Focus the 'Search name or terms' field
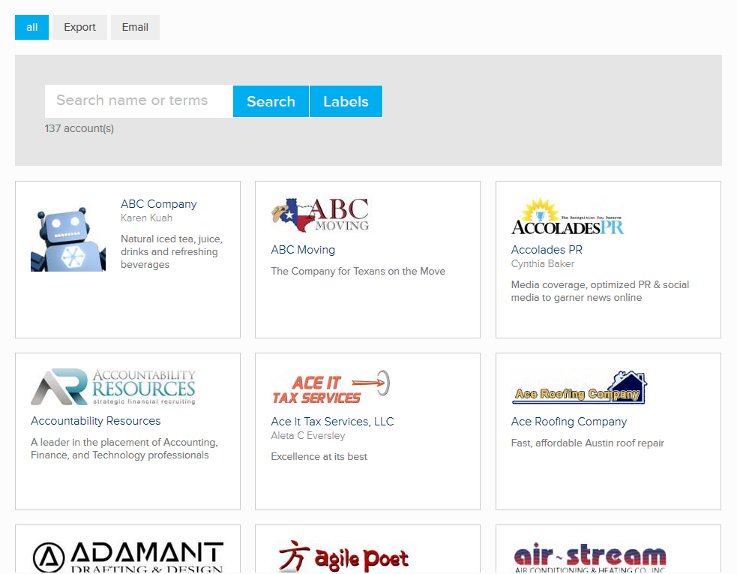Viewport: 737px width, 574px height. pyautogui.click(x=139, y=101)
